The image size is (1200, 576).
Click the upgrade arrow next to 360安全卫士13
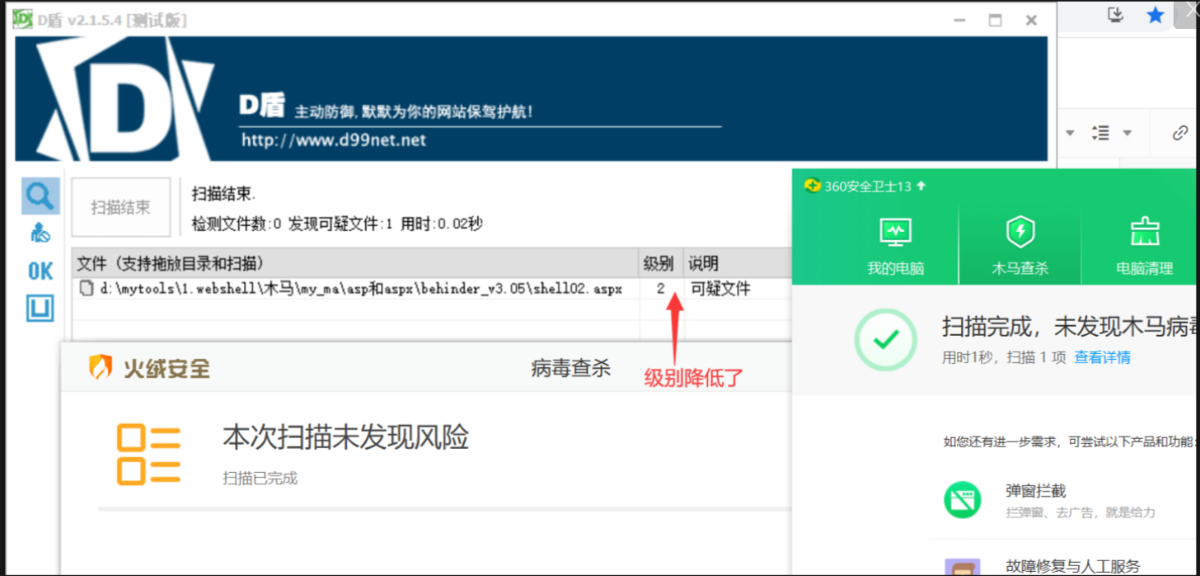tap(921, 186)
